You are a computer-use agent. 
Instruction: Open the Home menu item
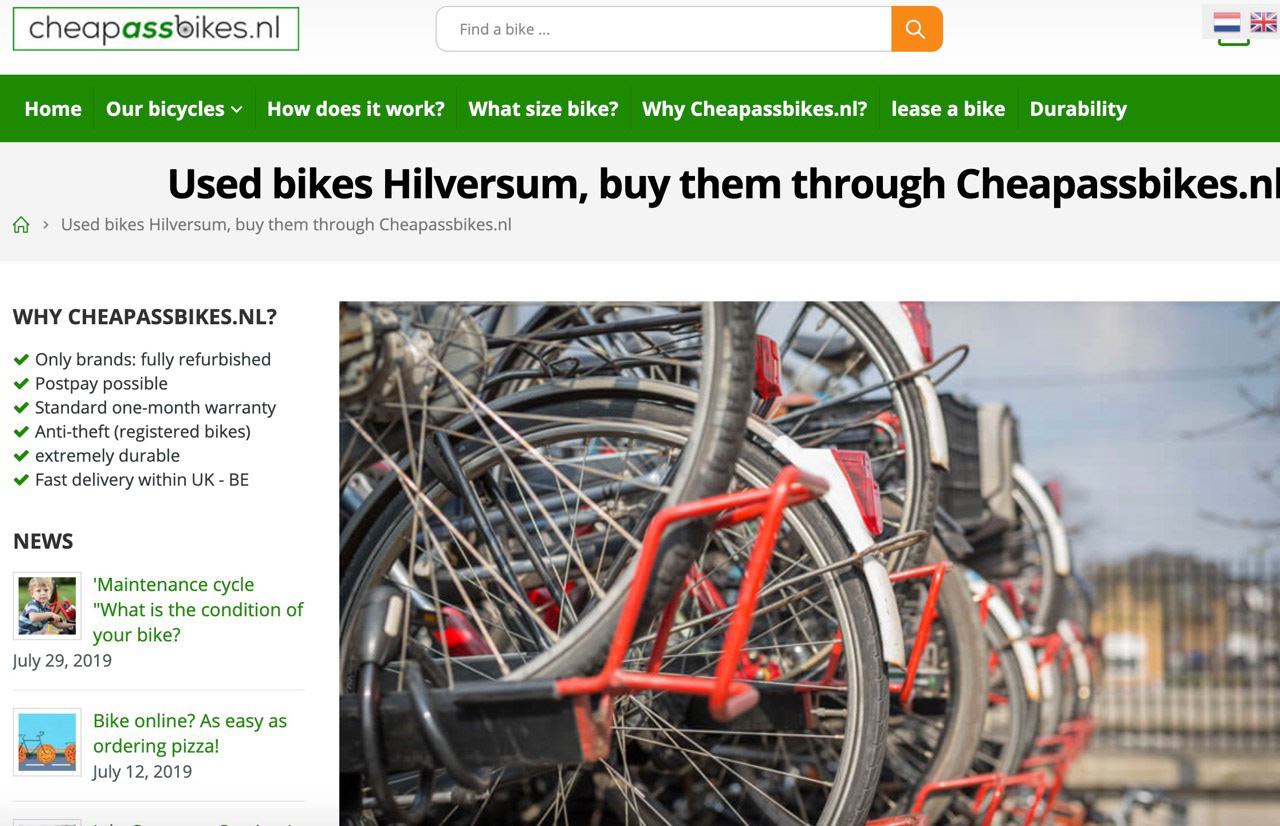(x=53, y=109)
